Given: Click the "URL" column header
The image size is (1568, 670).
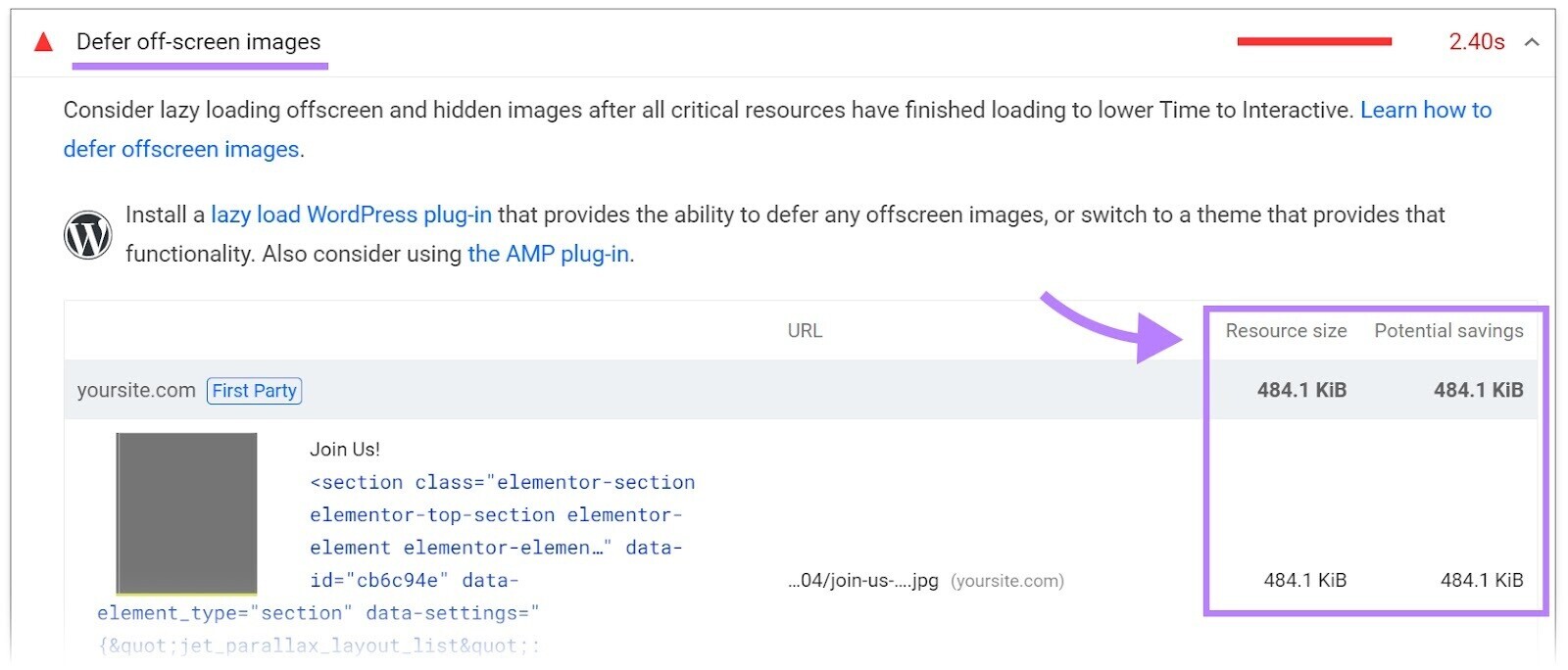Looking at the screenshot, I should (806, 330).
